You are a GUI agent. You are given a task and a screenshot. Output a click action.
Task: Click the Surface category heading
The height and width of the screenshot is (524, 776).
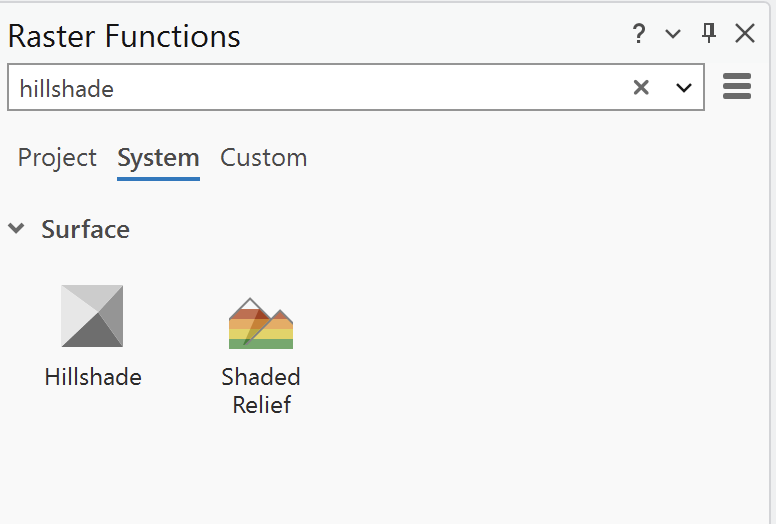click(x=85, y=229)
